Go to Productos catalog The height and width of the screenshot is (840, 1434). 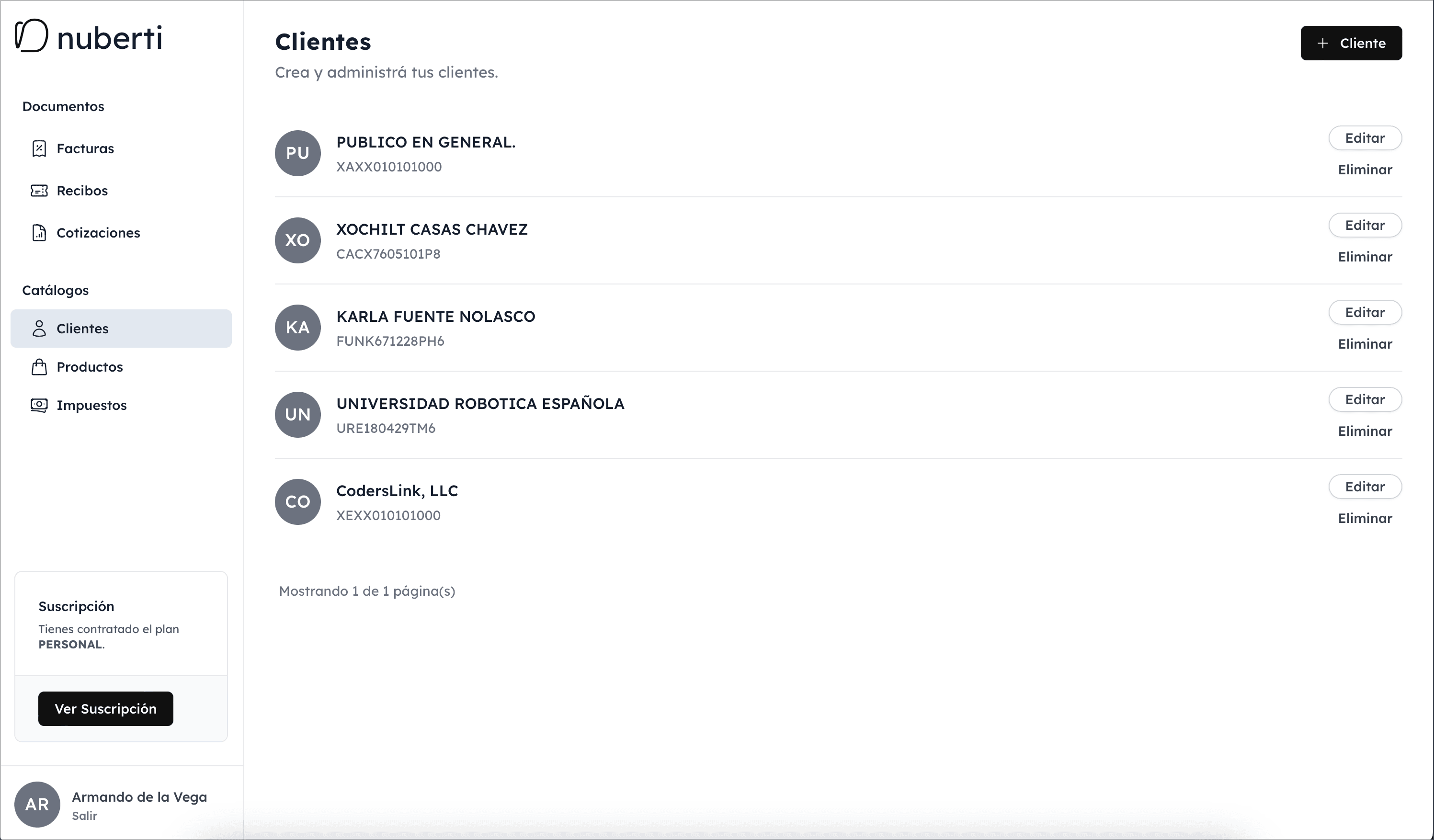coord(90,367)
